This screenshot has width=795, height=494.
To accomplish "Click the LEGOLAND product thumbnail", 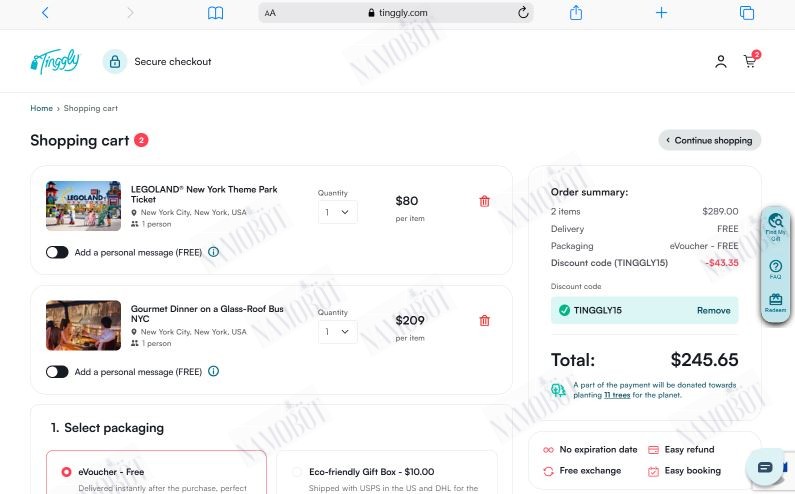I will pyautogui.click(x=83, y=206).
